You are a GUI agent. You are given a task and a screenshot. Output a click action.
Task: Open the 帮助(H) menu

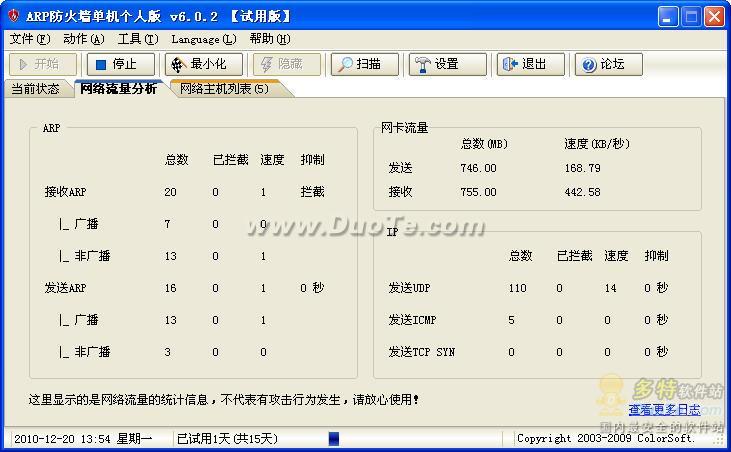click(270, 39)
